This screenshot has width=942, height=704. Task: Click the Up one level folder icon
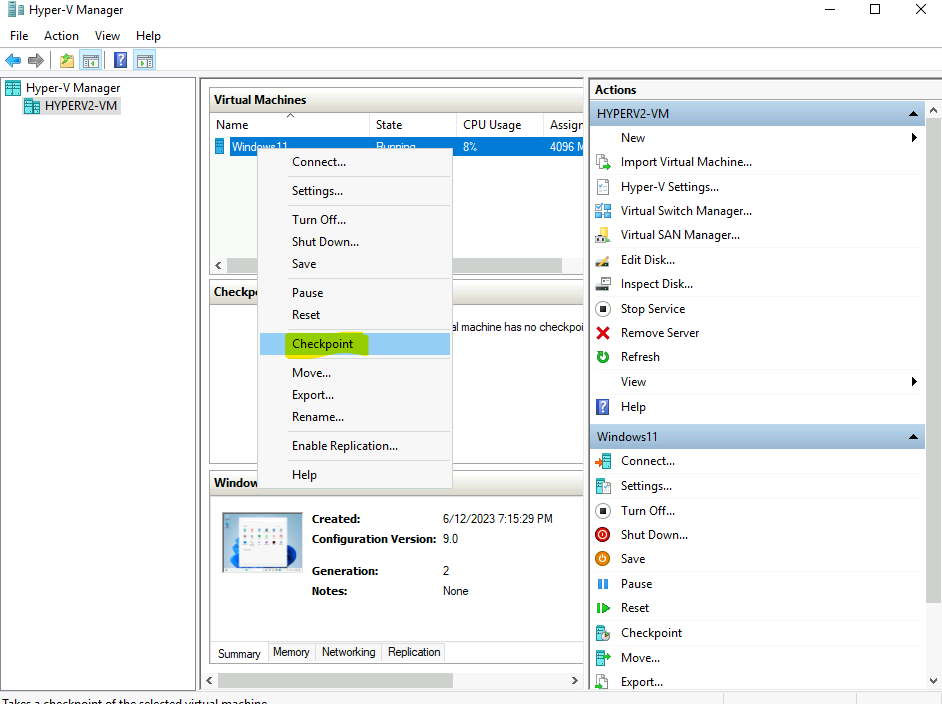pos(67,61)
